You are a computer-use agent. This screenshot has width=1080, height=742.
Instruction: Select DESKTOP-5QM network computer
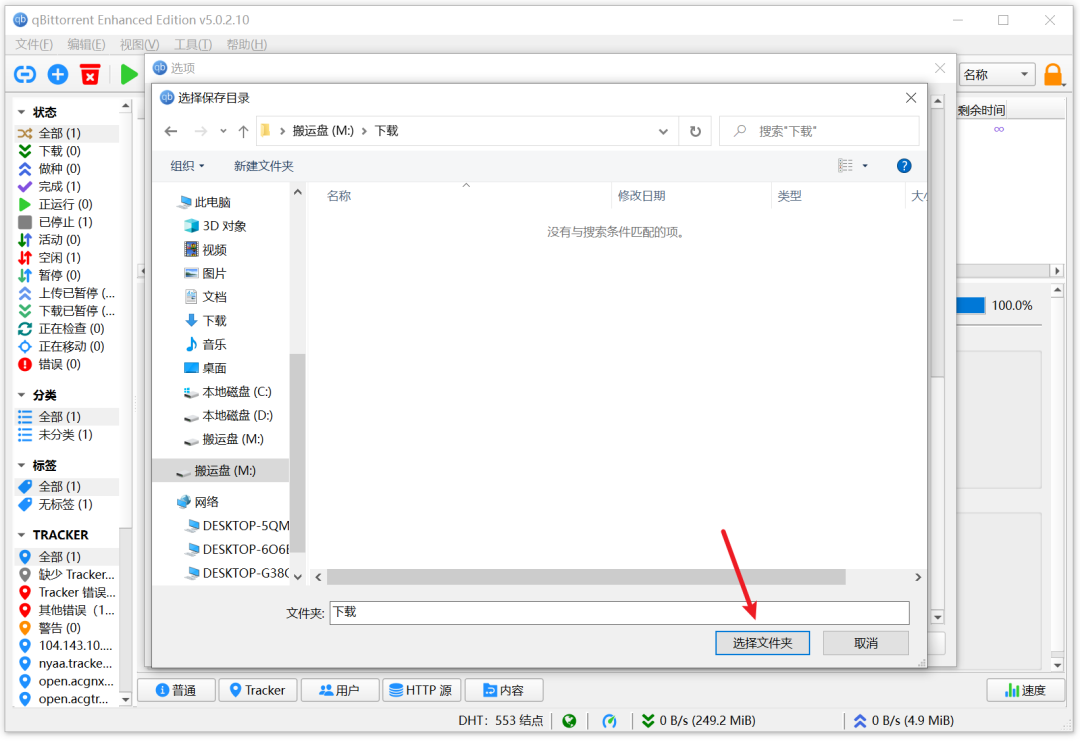pos(237,526)
